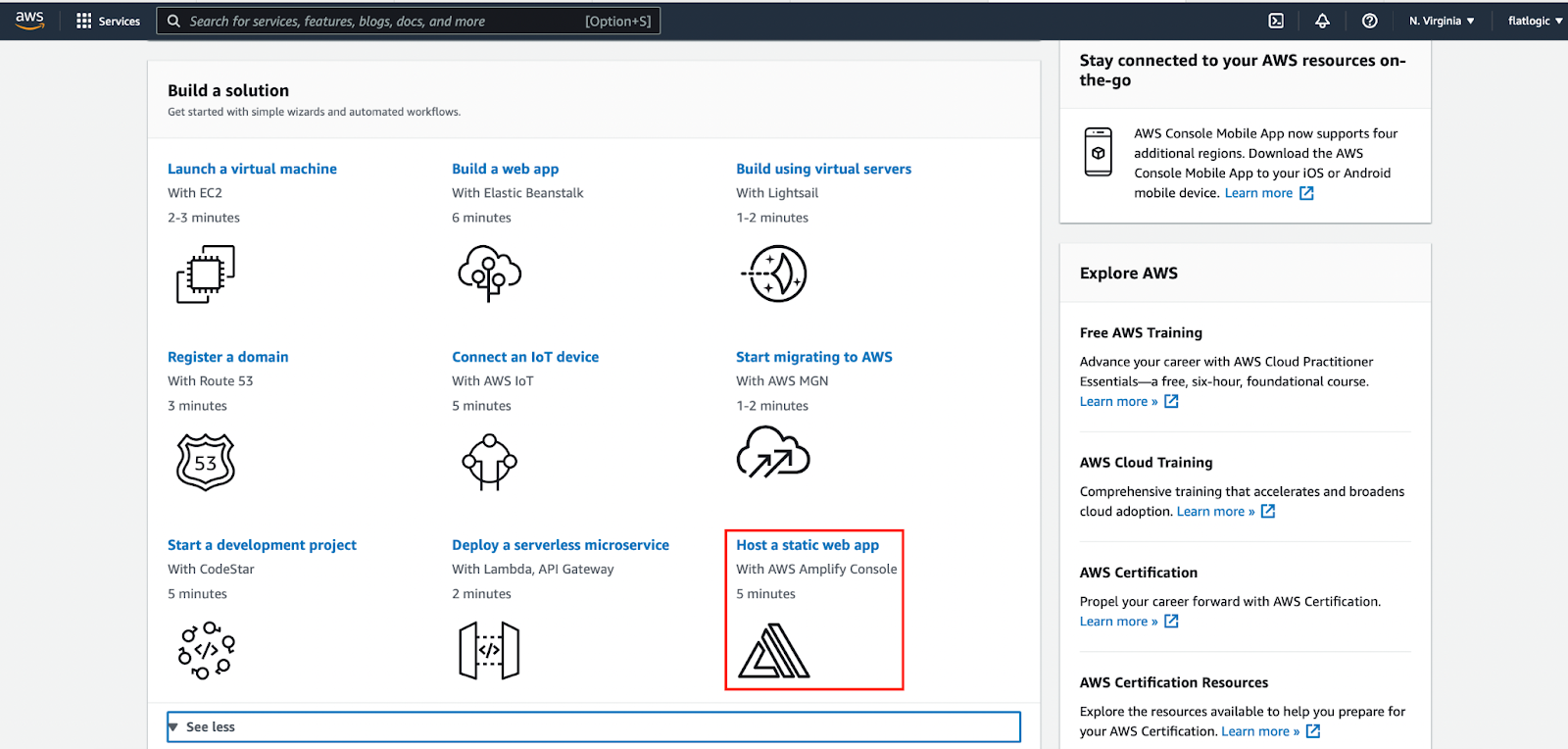Click the "Build a solution" heading

coord(228,90)
